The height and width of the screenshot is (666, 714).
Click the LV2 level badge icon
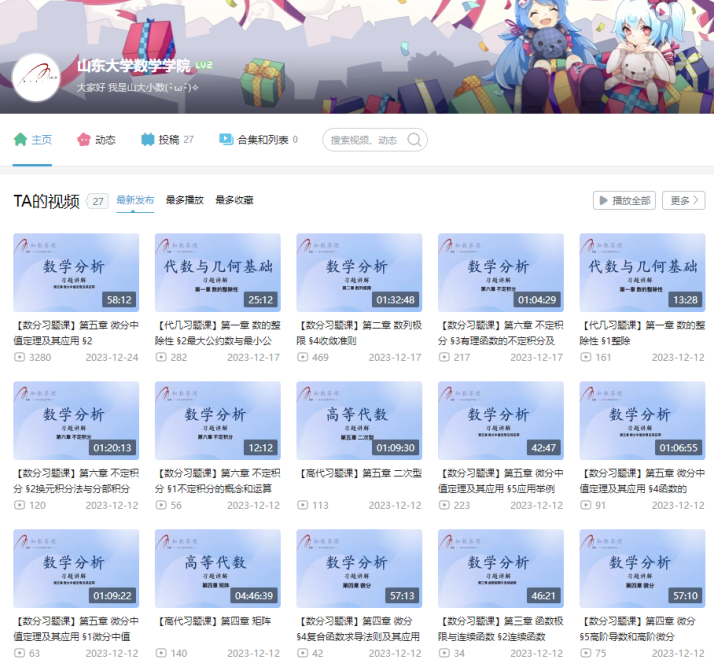(204, 66)
